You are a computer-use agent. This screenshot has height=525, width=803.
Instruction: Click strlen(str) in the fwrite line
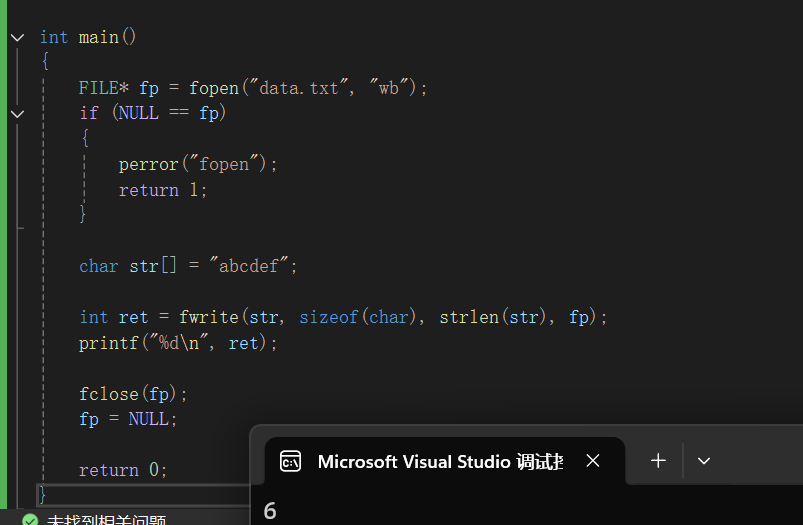(x=493, y=317)
